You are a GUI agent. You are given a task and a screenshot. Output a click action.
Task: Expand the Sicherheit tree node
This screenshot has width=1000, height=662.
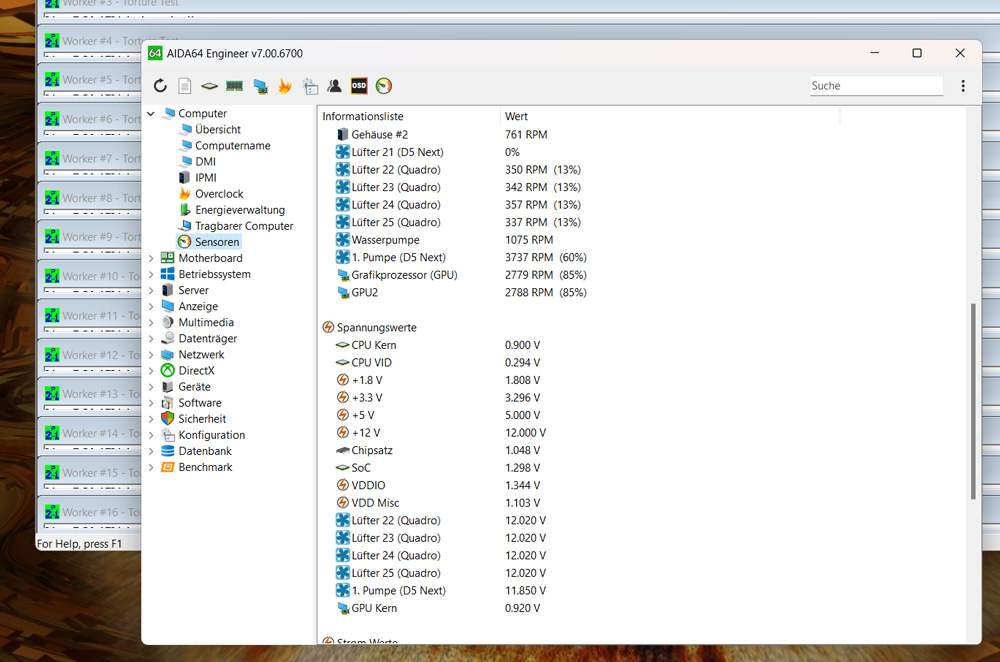pyautogui.click(x=151, y=419)
